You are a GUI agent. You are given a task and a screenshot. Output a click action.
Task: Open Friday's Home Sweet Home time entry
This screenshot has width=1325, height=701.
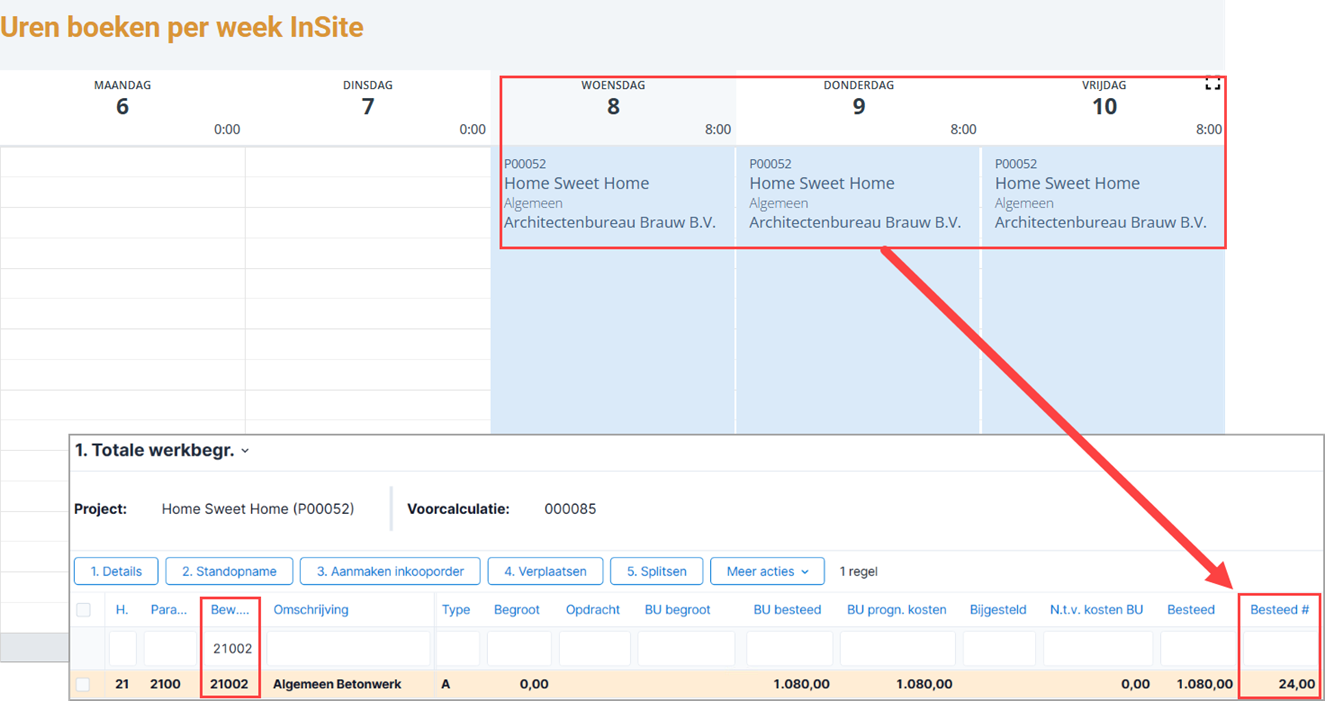click(x=1102, y=194)
